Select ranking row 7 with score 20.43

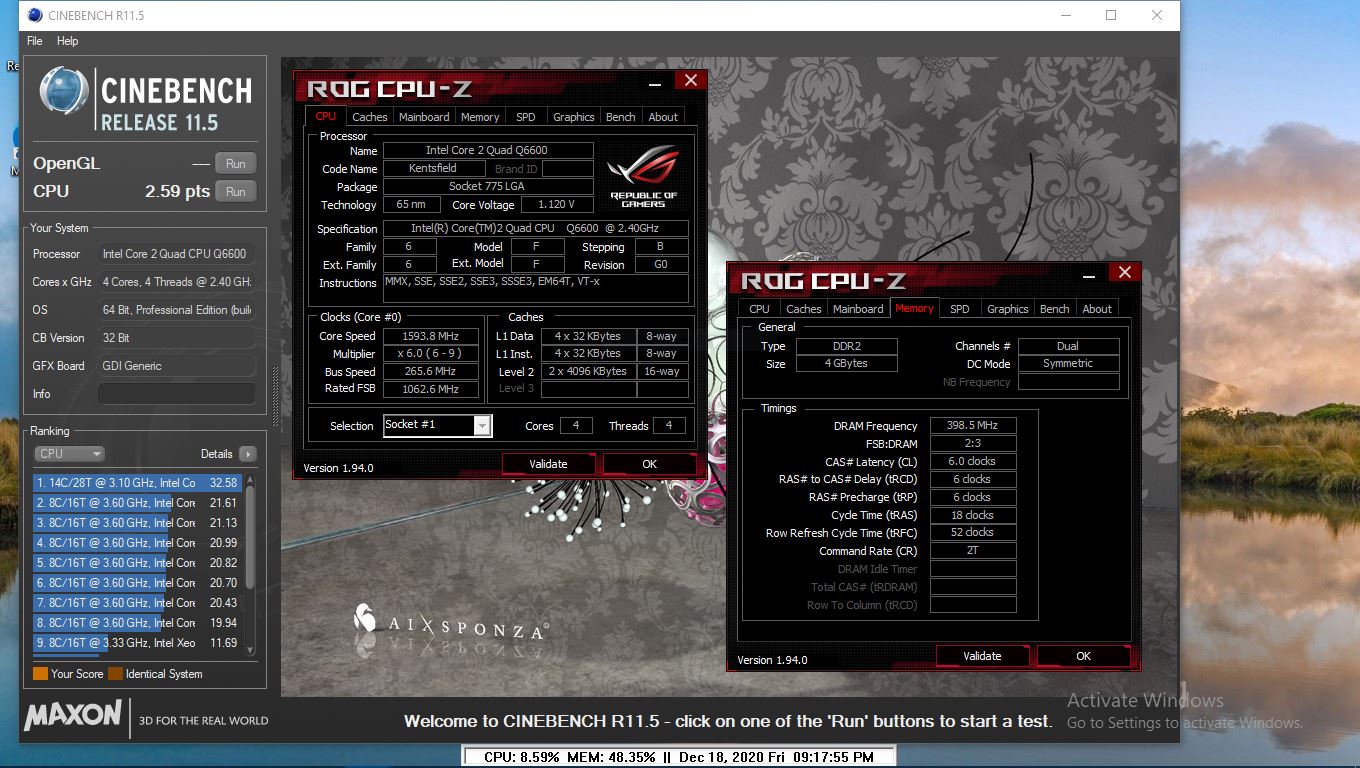[138, 603]
